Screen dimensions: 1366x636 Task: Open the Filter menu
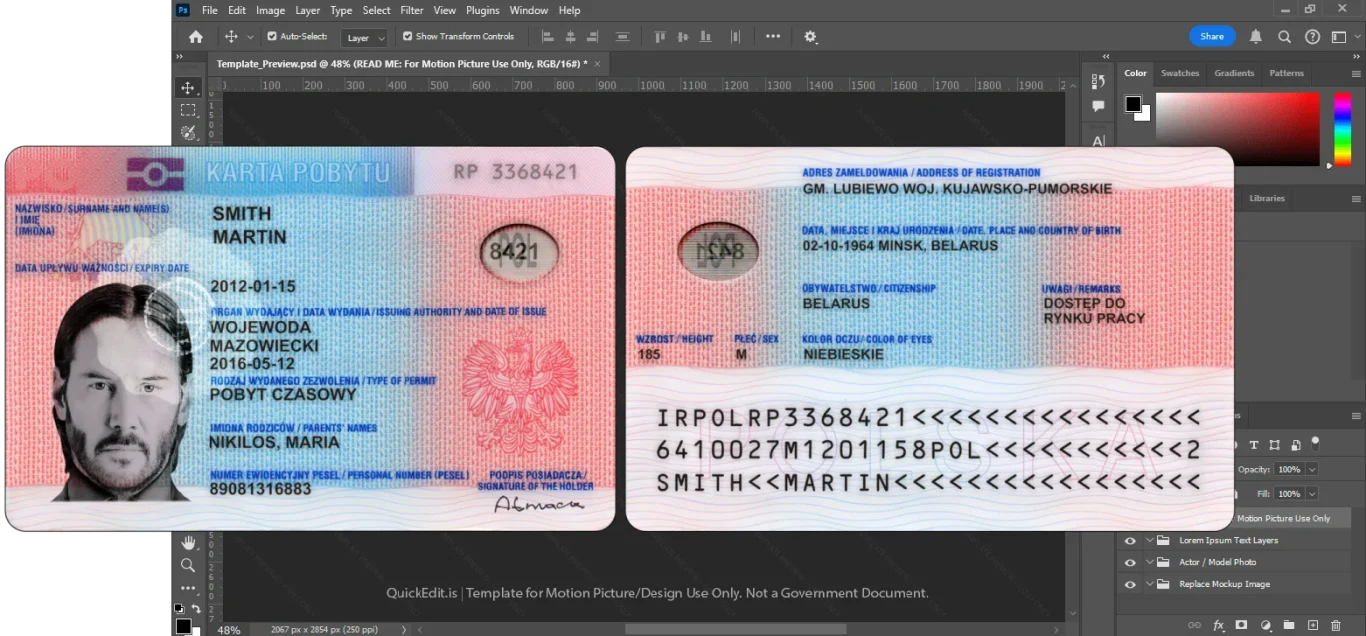click(x=412, y=10)
